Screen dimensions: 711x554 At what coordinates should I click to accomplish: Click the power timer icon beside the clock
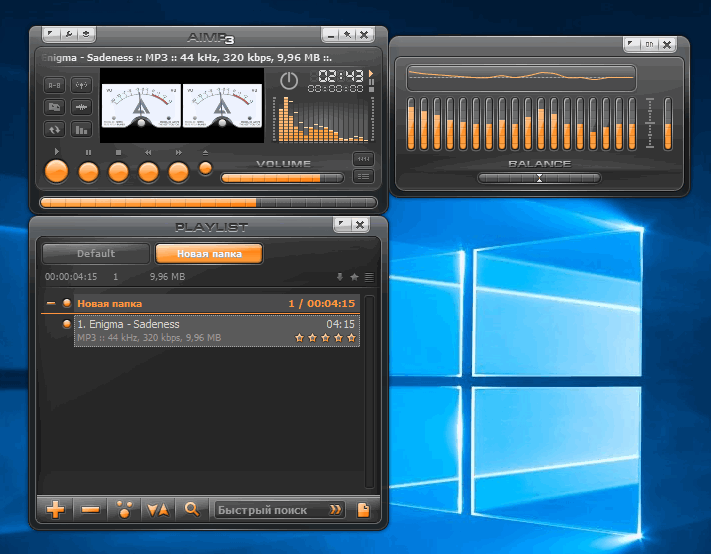click(289, 80)
